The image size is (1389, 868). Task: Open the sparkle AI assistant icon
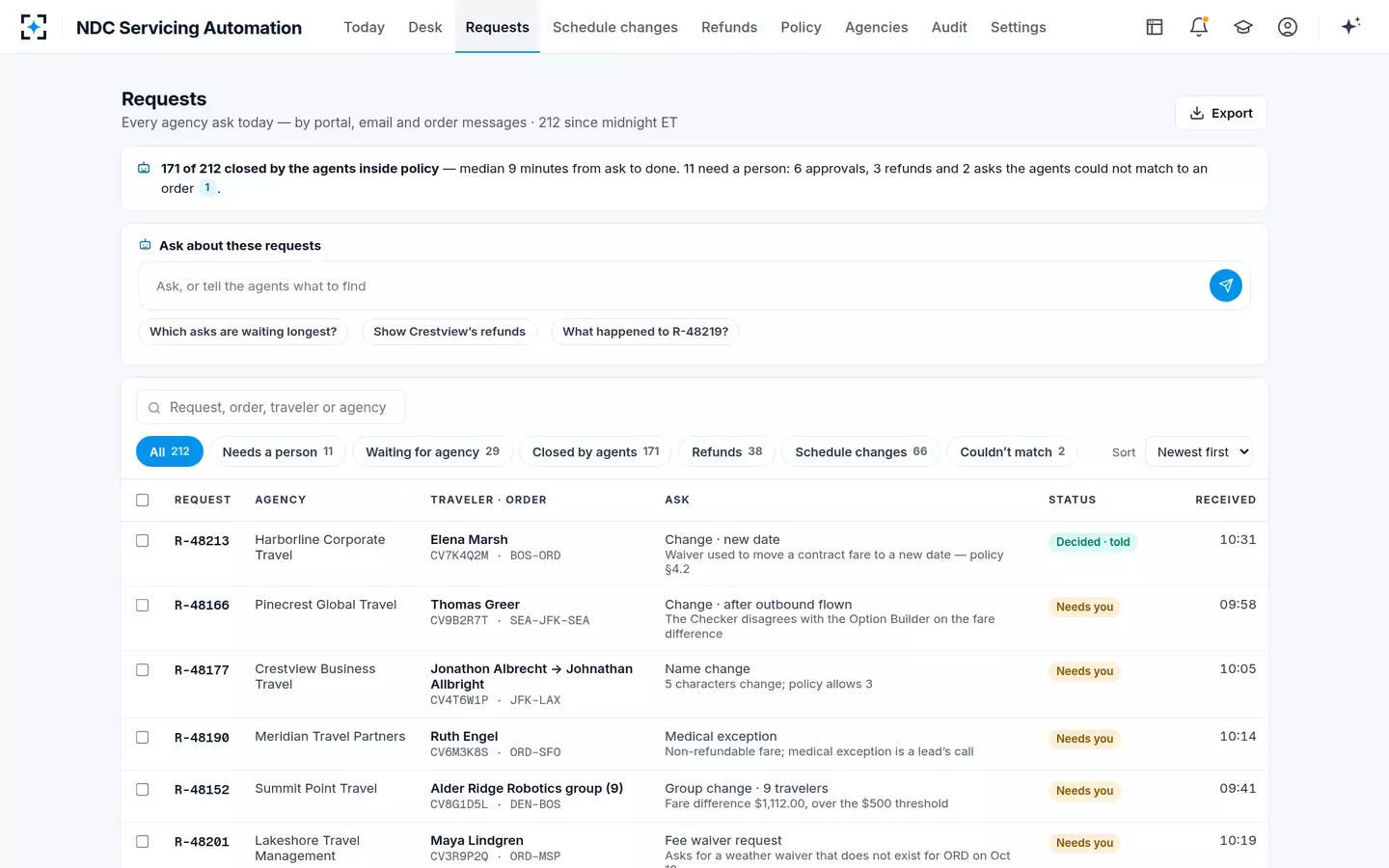coord(1350,26)
